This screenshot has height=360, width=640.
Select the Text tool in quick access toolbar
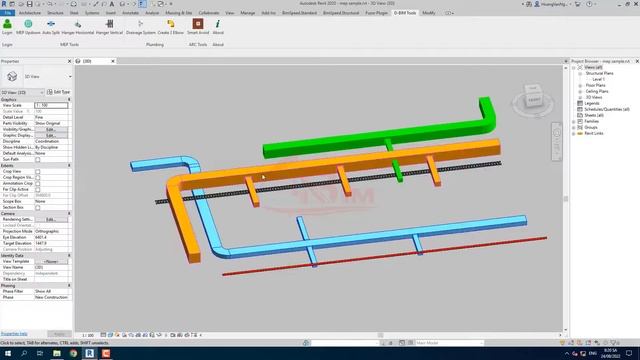[111, 4]
